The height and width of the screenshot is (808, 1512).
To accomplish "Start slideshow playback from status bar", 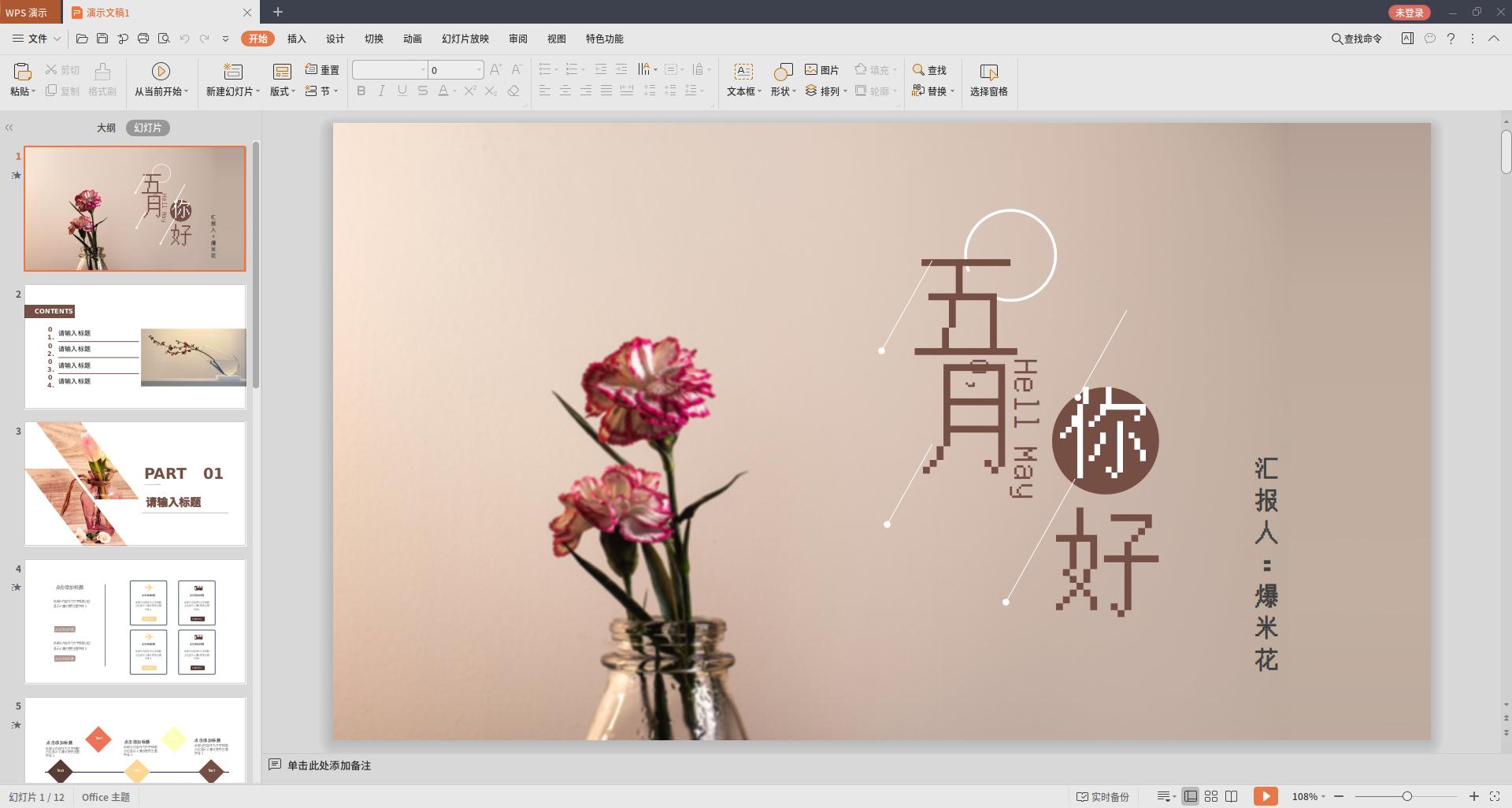I will [x=1267, y=796].
